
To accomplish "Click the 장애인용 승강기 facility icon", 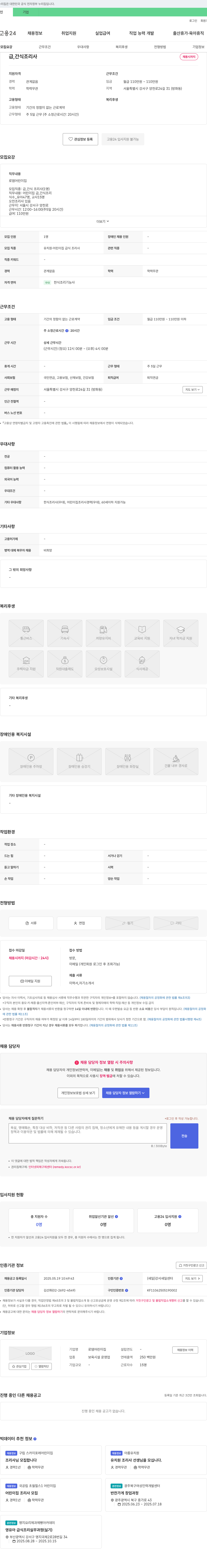I will tap(79, 762).
